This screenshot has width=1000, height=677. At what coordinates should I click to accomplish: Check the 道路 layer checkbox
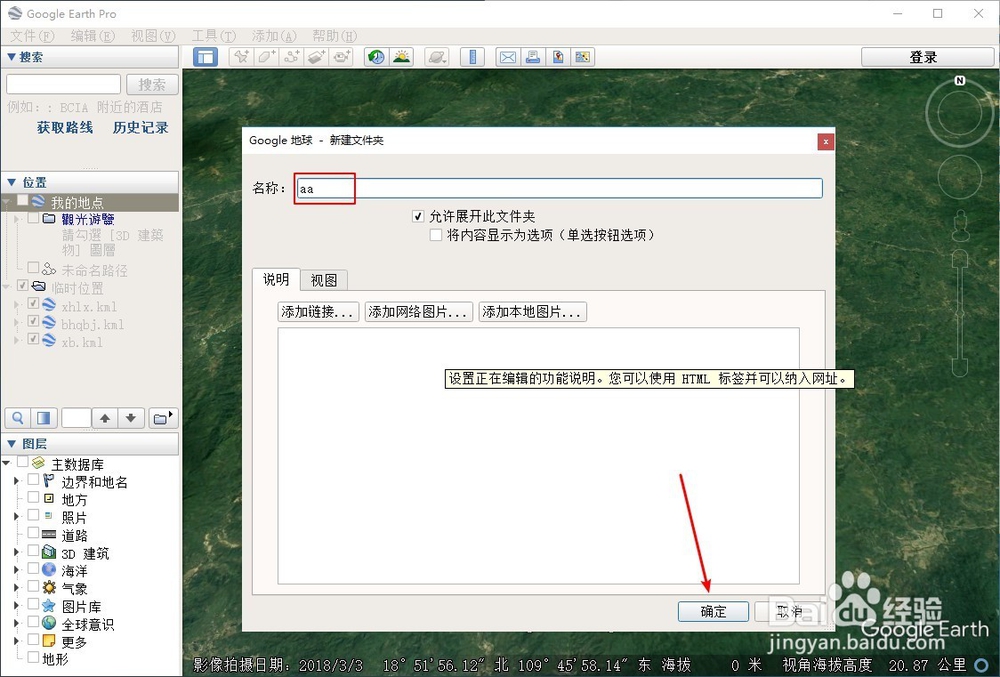click(x=33, y=532)
